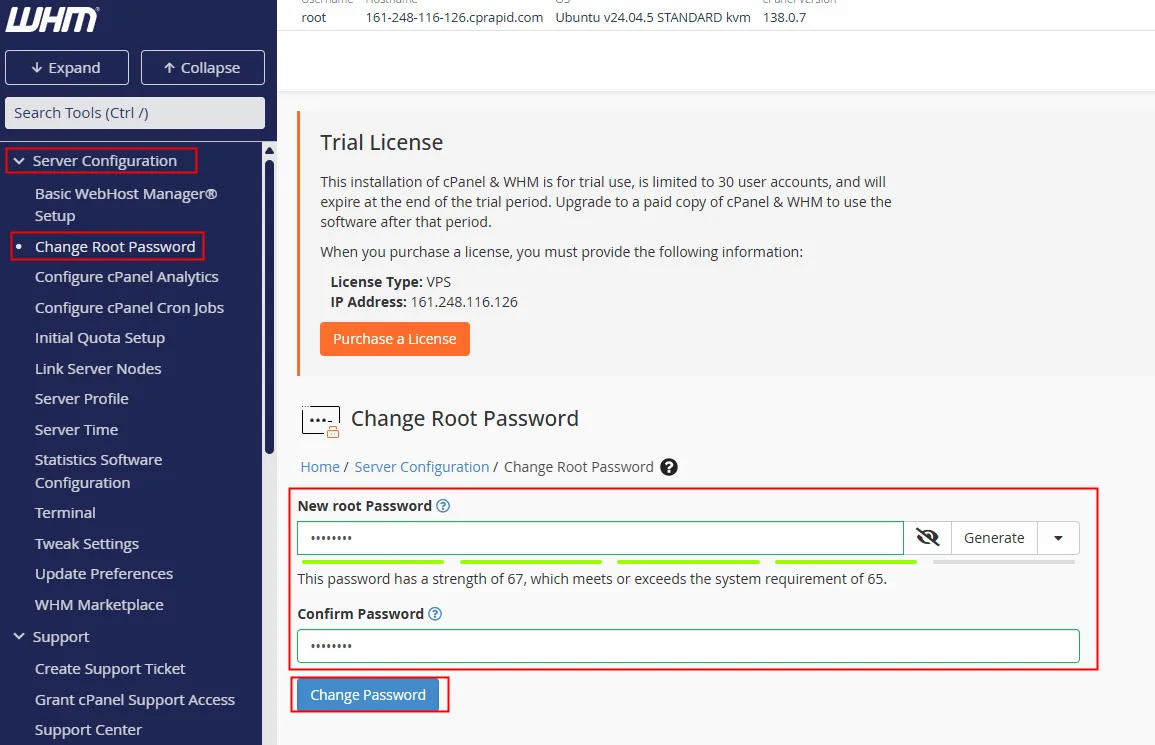Image resolution: width=1155 pixels, height=745 pixels.
Task: Submit with the Change Password button
Action: (x=368, y=695)
